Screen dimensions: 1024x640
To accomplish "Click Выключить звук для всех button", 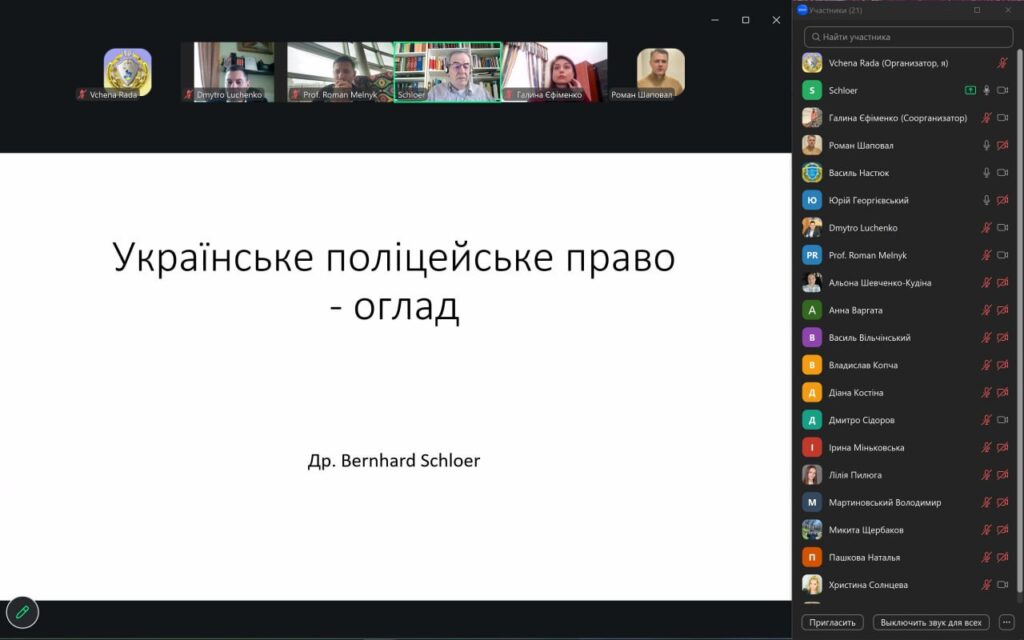I will click(931, 622).
